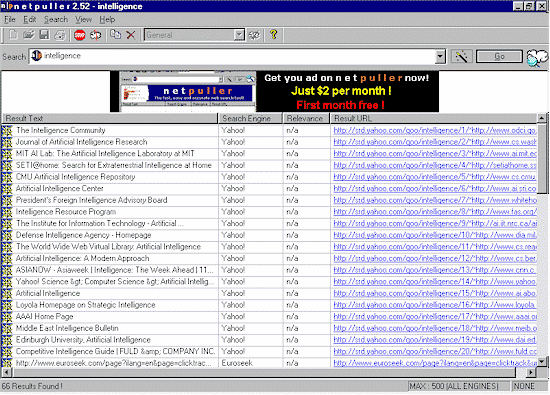
Task: Click the Euroseek cell in Search Engine column
Action: coord(237,363)
